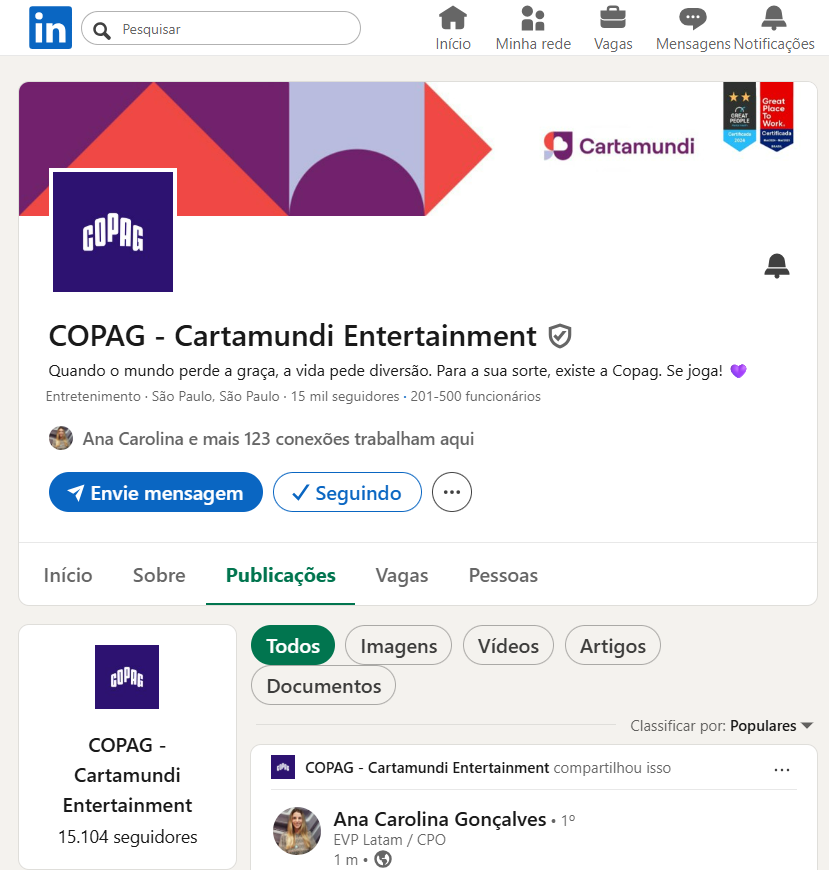Image resolution: width=829 pixels, height=870 pixels.
Task: Click the company page notification bell
Action: (777, 266)
